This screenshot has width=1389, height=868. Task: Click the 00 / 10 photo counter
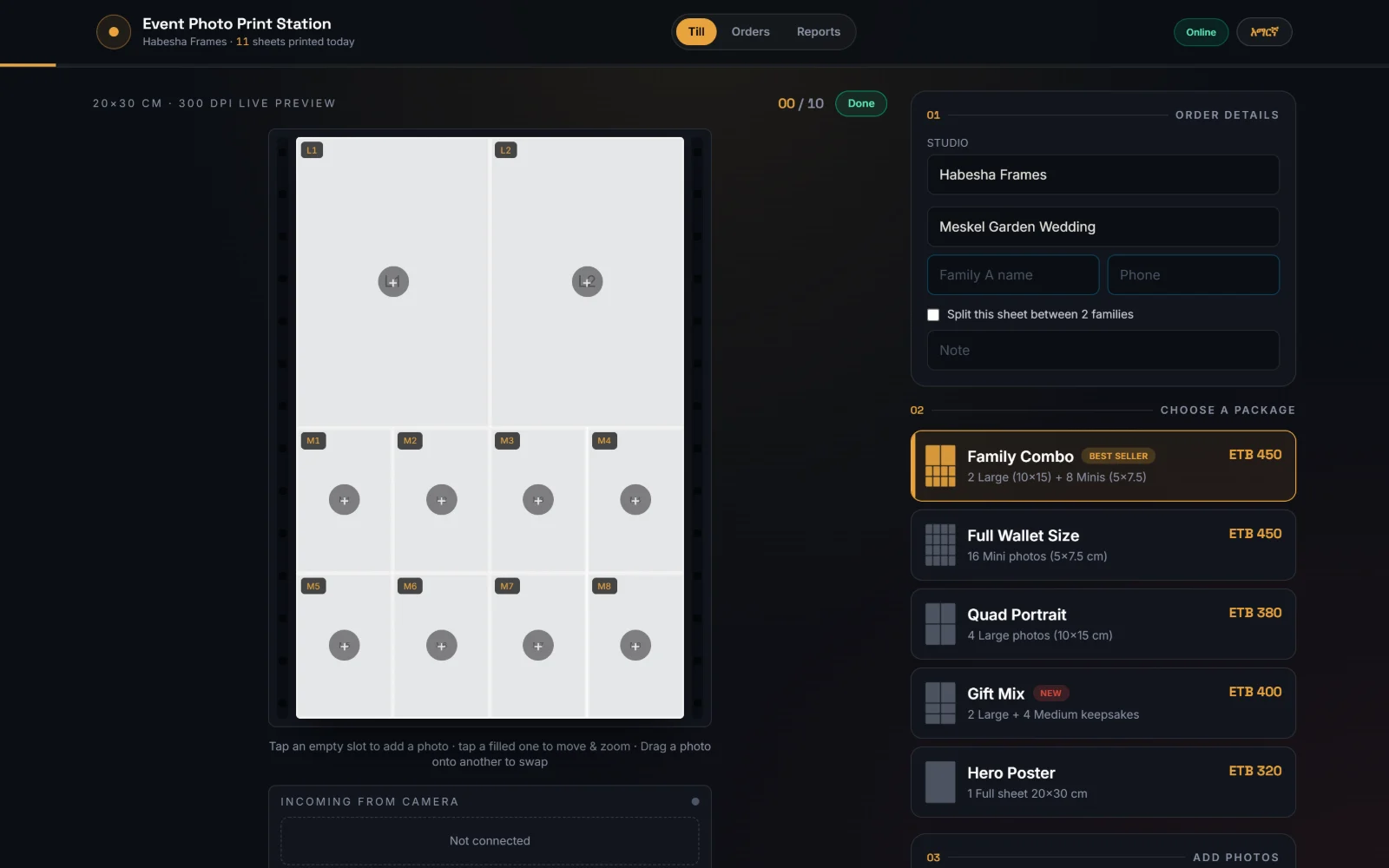(800, 103)
